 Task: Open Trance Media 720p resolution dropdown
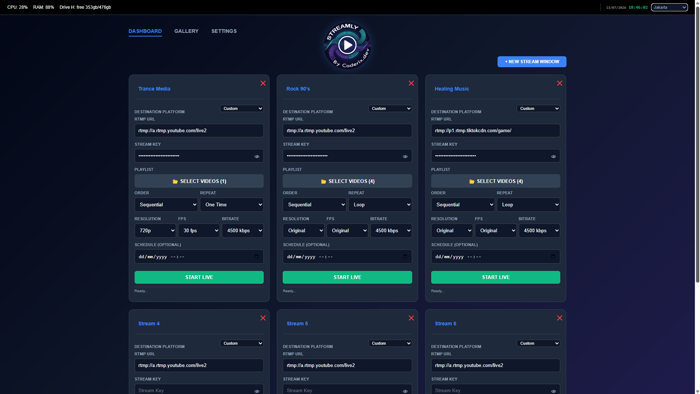point(155,231)
